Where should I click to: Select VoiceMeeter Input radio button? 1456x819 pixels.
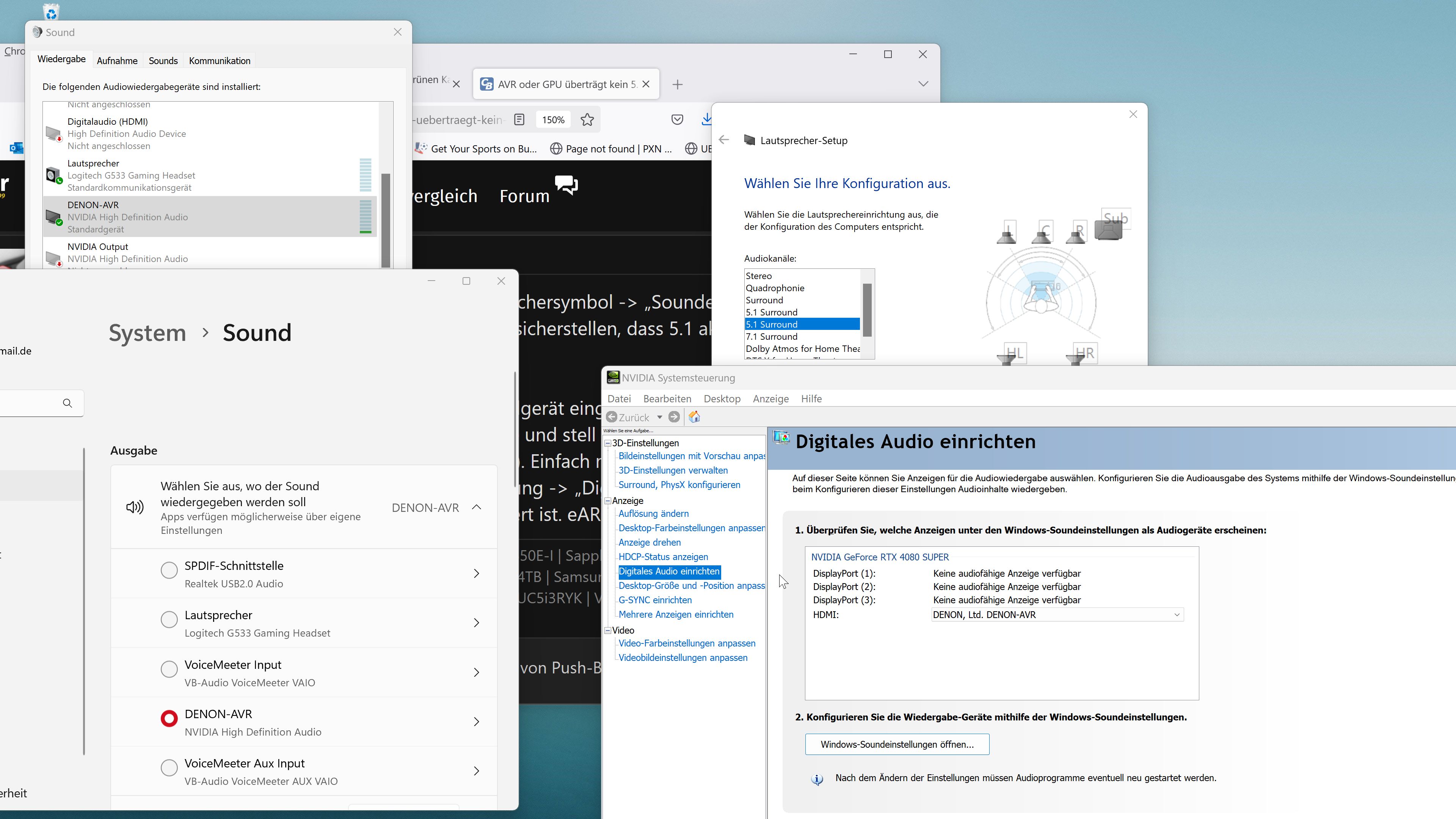(169, 669)
